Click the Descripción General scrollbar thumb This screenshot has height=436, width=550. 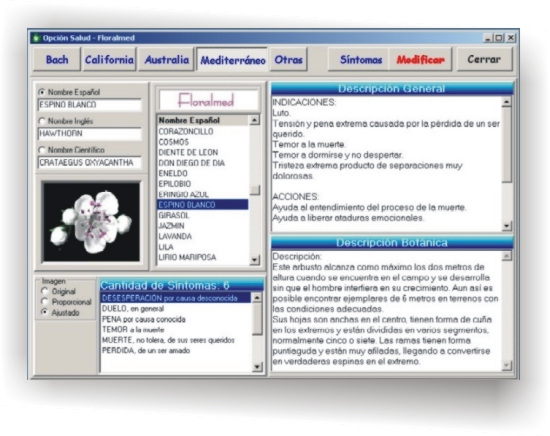[x=507, y=145]
